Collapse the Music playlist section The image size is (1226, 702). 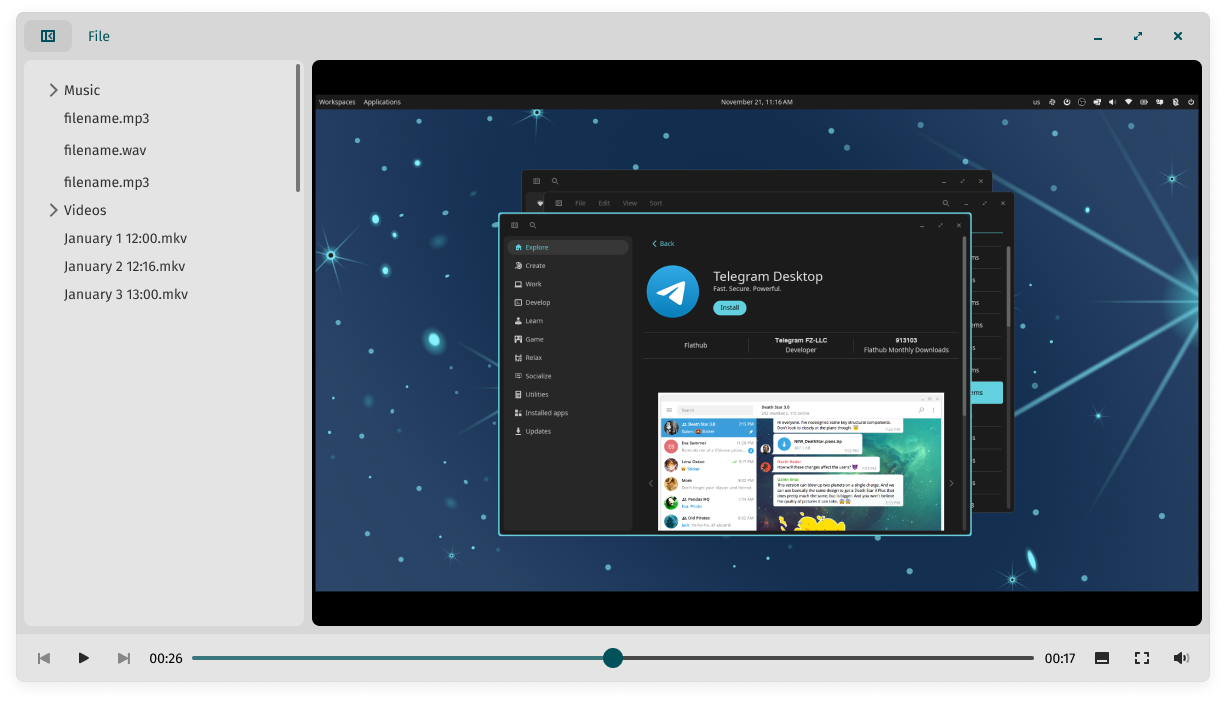coord(54,90)
